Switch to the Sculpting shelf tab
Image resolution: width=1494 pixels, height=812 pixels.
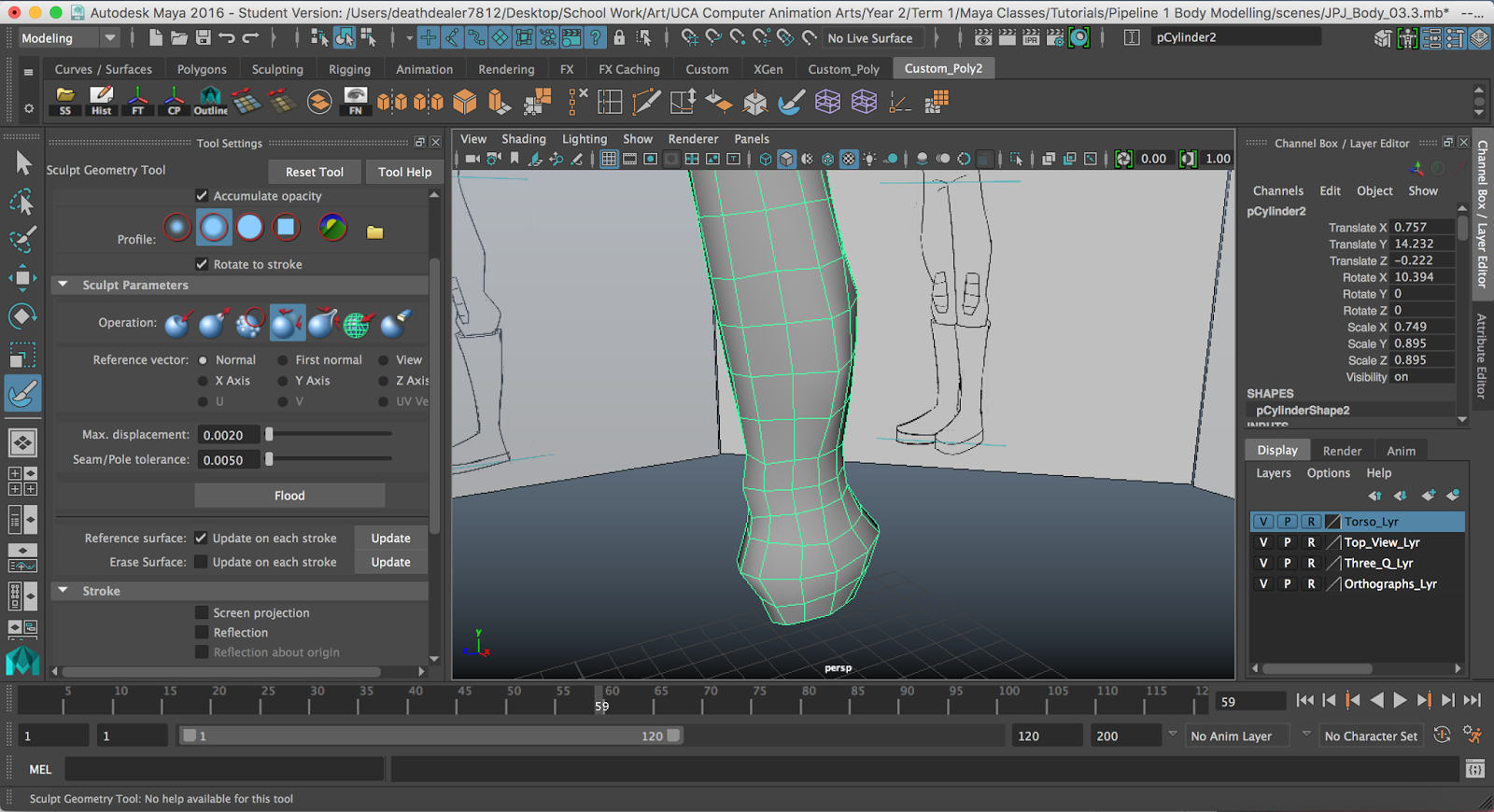(277, 69)
